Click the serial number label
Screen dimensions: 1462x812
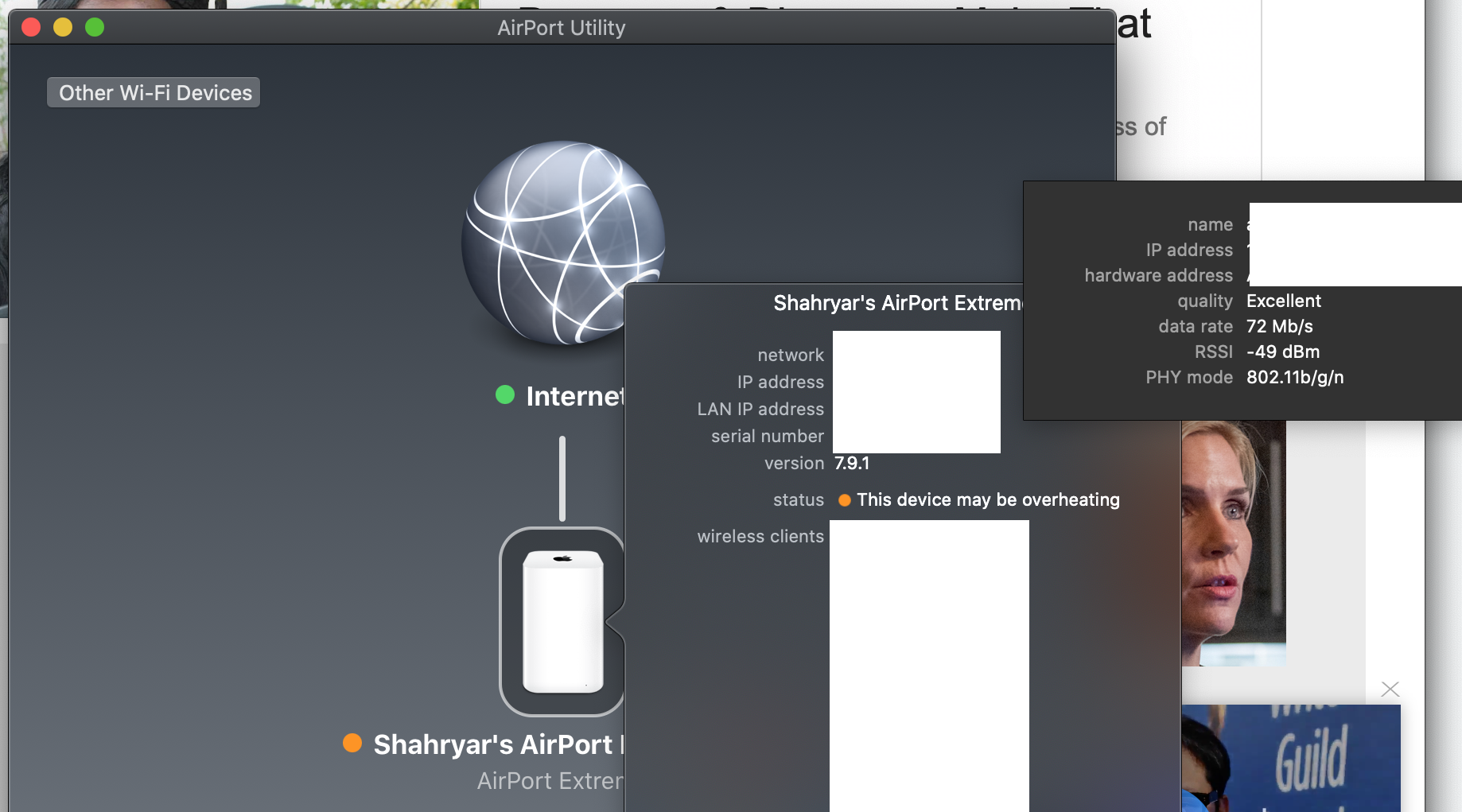tap(768, 436)
